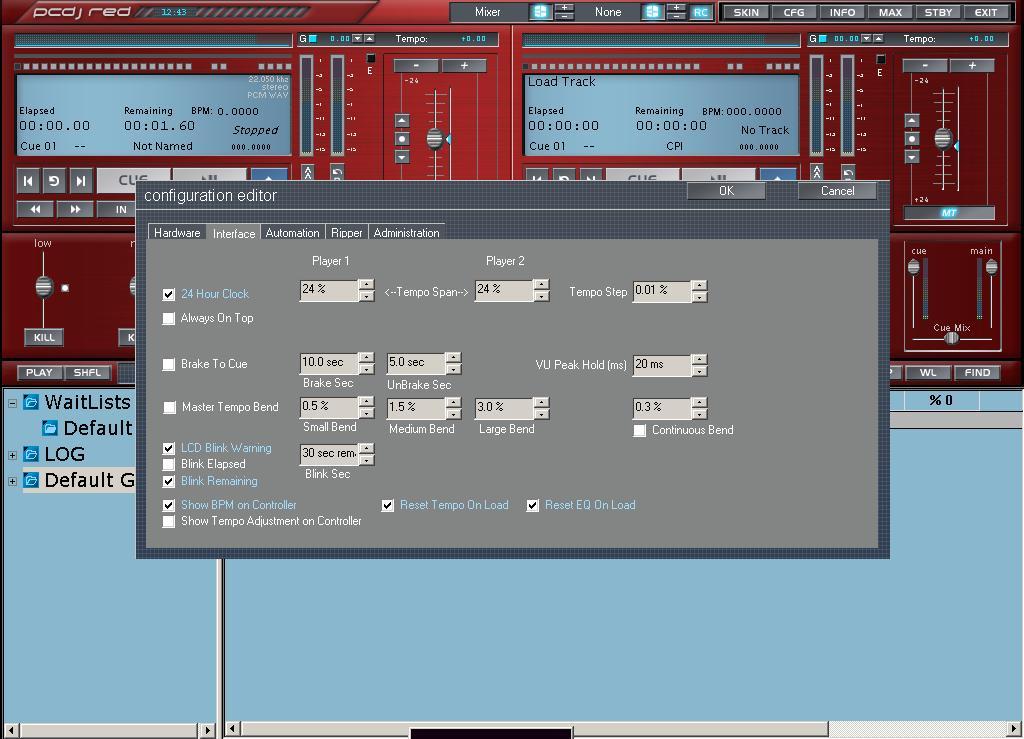Enable Continuous Bend checkbox

(x=640, y=430)
